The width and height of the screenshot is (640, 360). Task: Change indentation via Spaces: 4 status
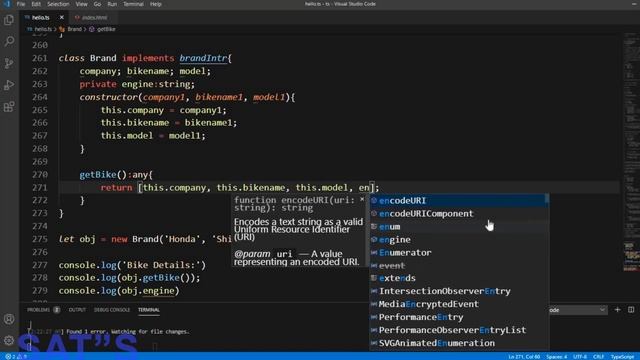click(x=557, y=357)
